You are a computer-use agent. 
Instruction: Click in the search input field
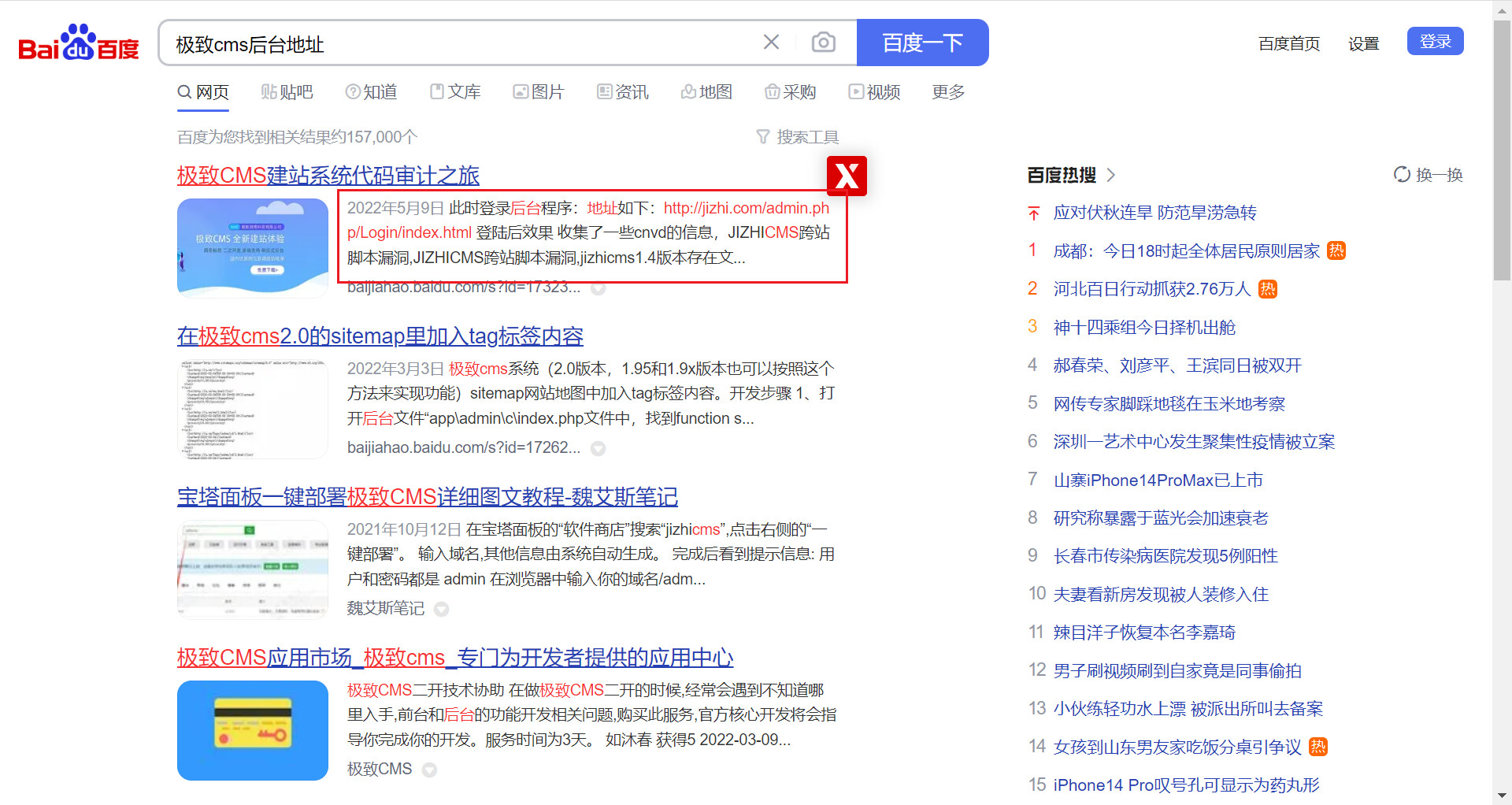point(461,43)
